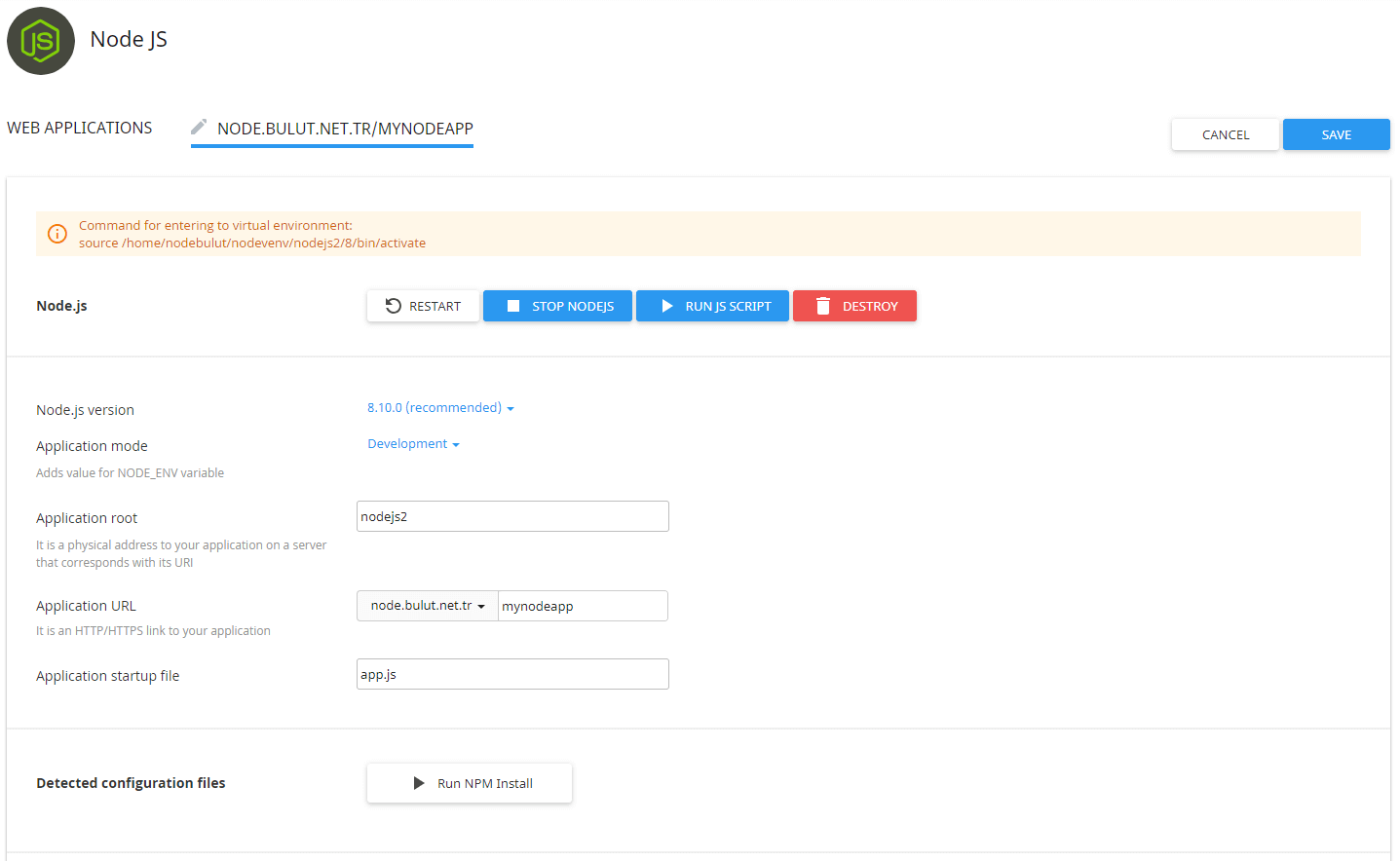Click the pencil edit icon beside app URL tab
Viewport: 1400px width, 861px height.
point(199,127)
